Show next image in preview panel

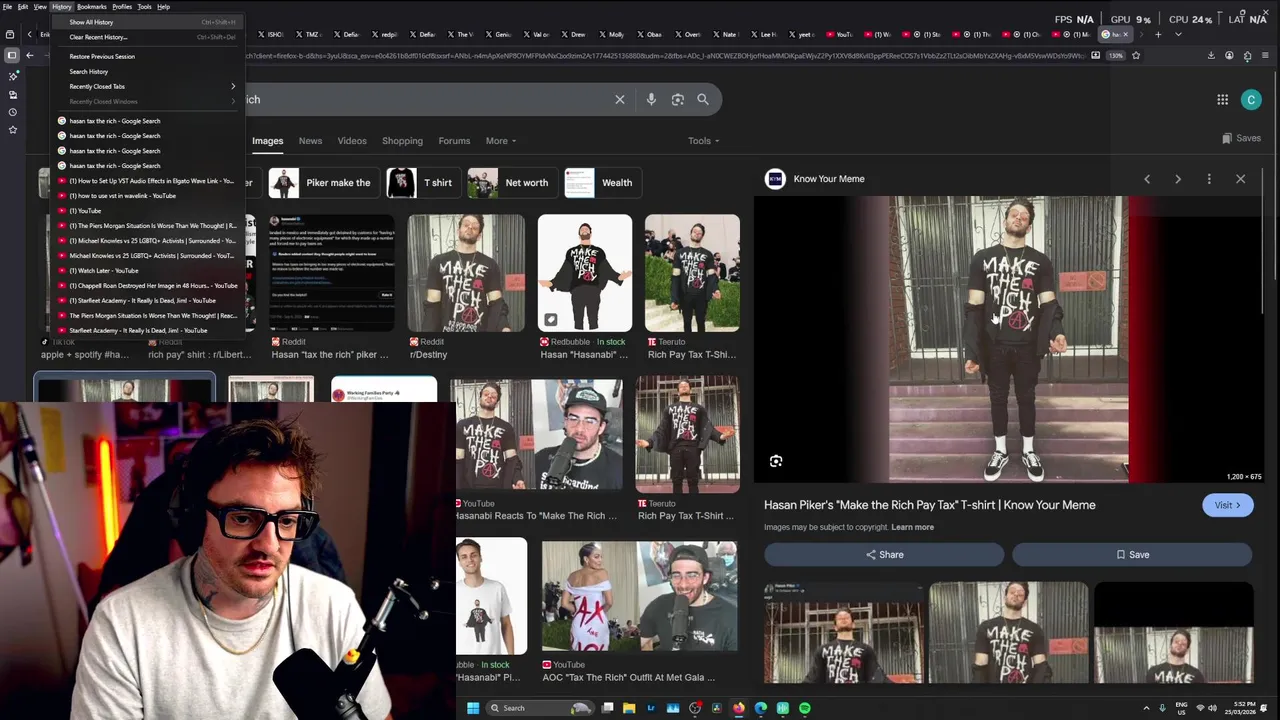pyautogui.click(x=1178, y=179)
